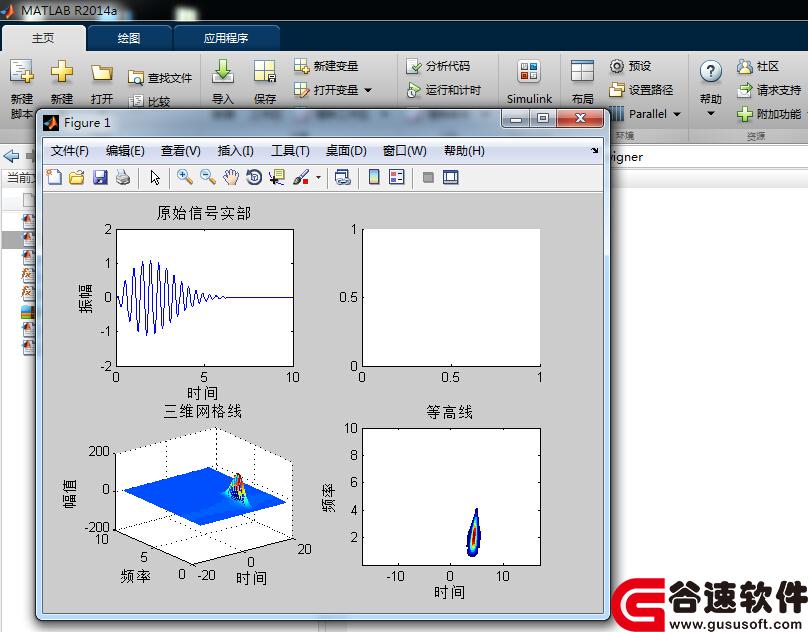The image size is (808, 632).
Task: Switch to the 应用程序 tab in MATLAB
Action: [226, 38]
